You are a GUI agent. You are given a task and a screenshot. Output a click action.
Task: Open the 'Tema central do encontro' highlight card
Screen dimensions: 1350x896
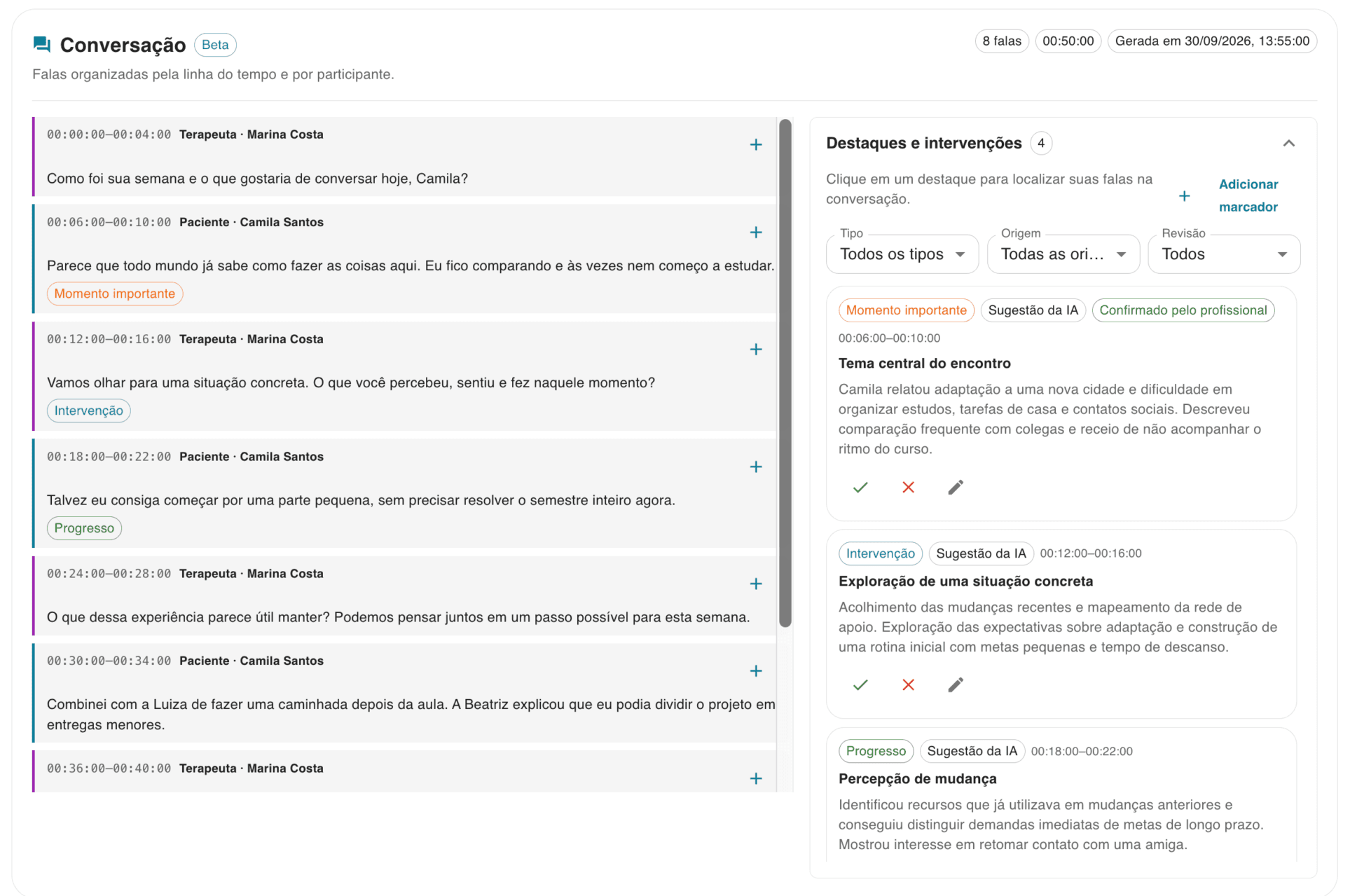pyautogui.click(x=1061, y=404)
